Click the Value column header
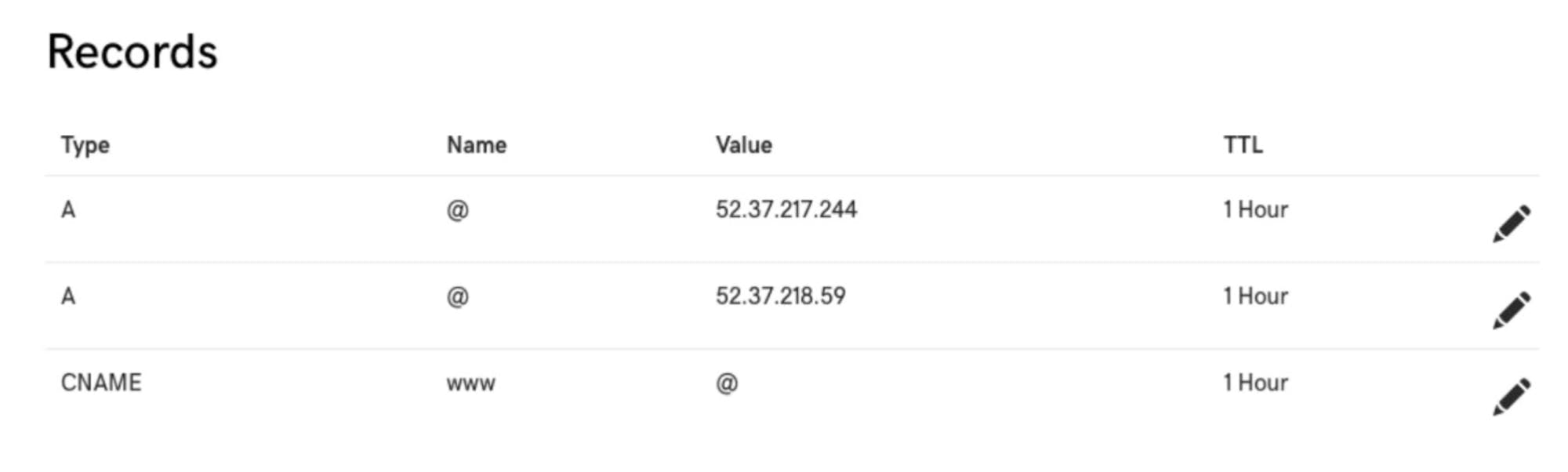The image size is (1568, 472). (743, 145)
